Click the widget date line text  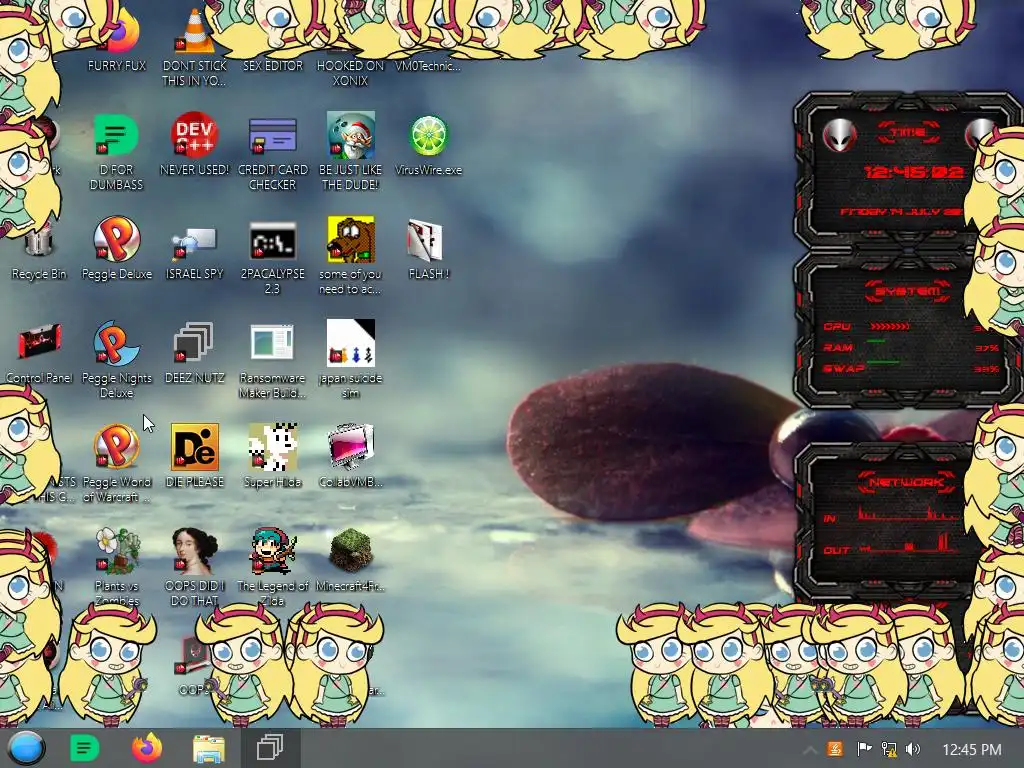tap(901, 212)
